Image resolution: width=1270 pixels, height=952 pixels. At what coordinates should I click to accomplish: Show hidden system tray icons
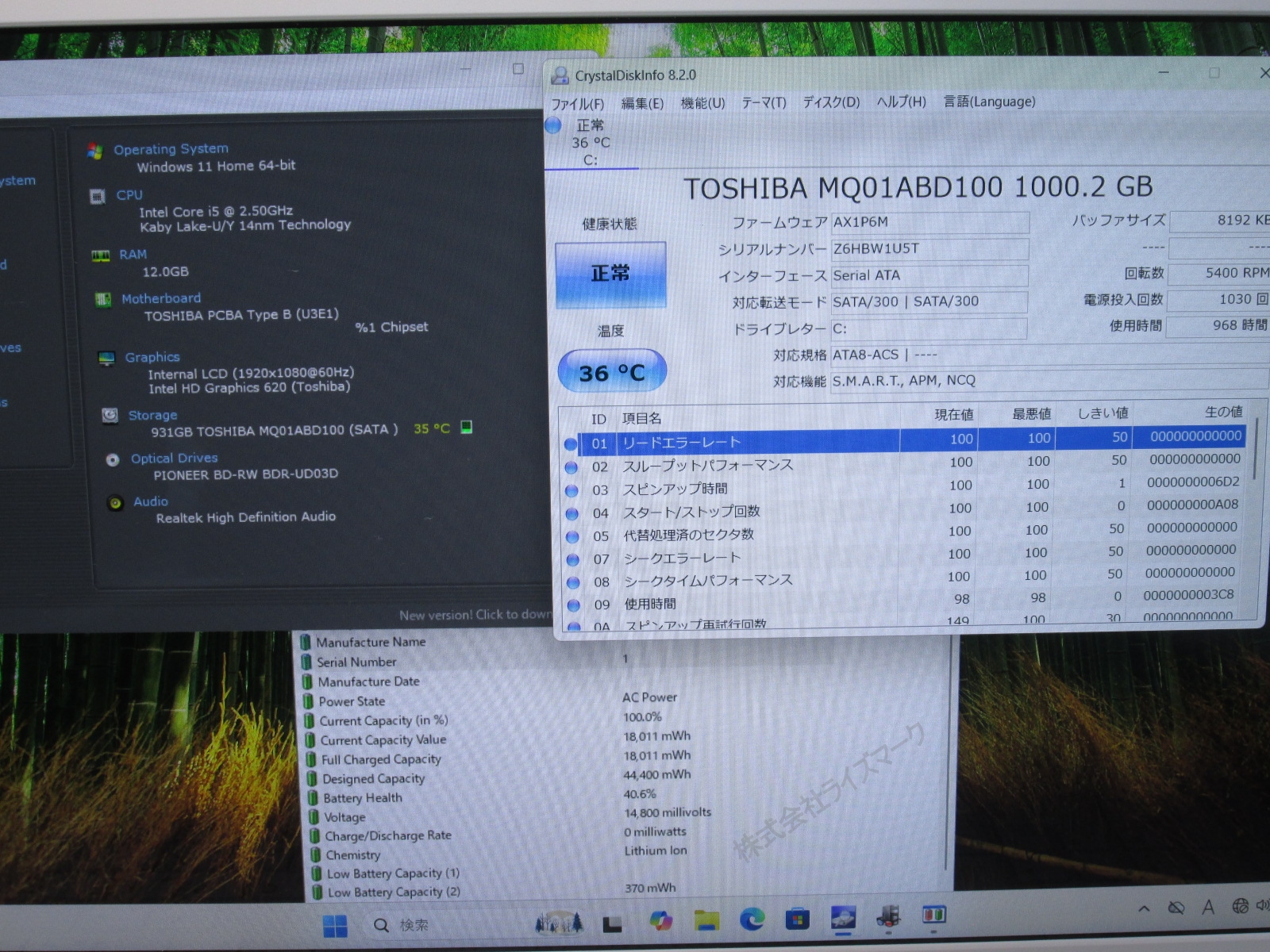coord(1144,909)
